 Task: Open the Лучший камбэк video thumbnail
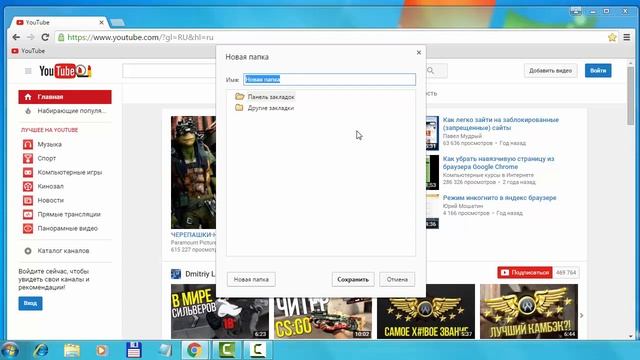coord(529,311)
